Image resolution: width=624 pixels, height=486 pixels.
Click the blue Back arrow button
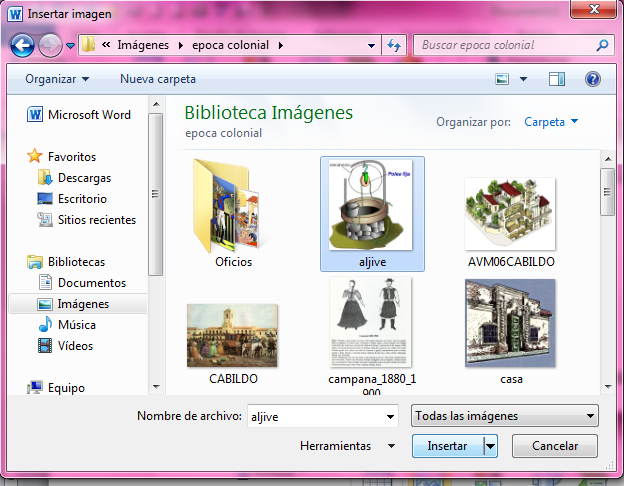pos(22,45)
